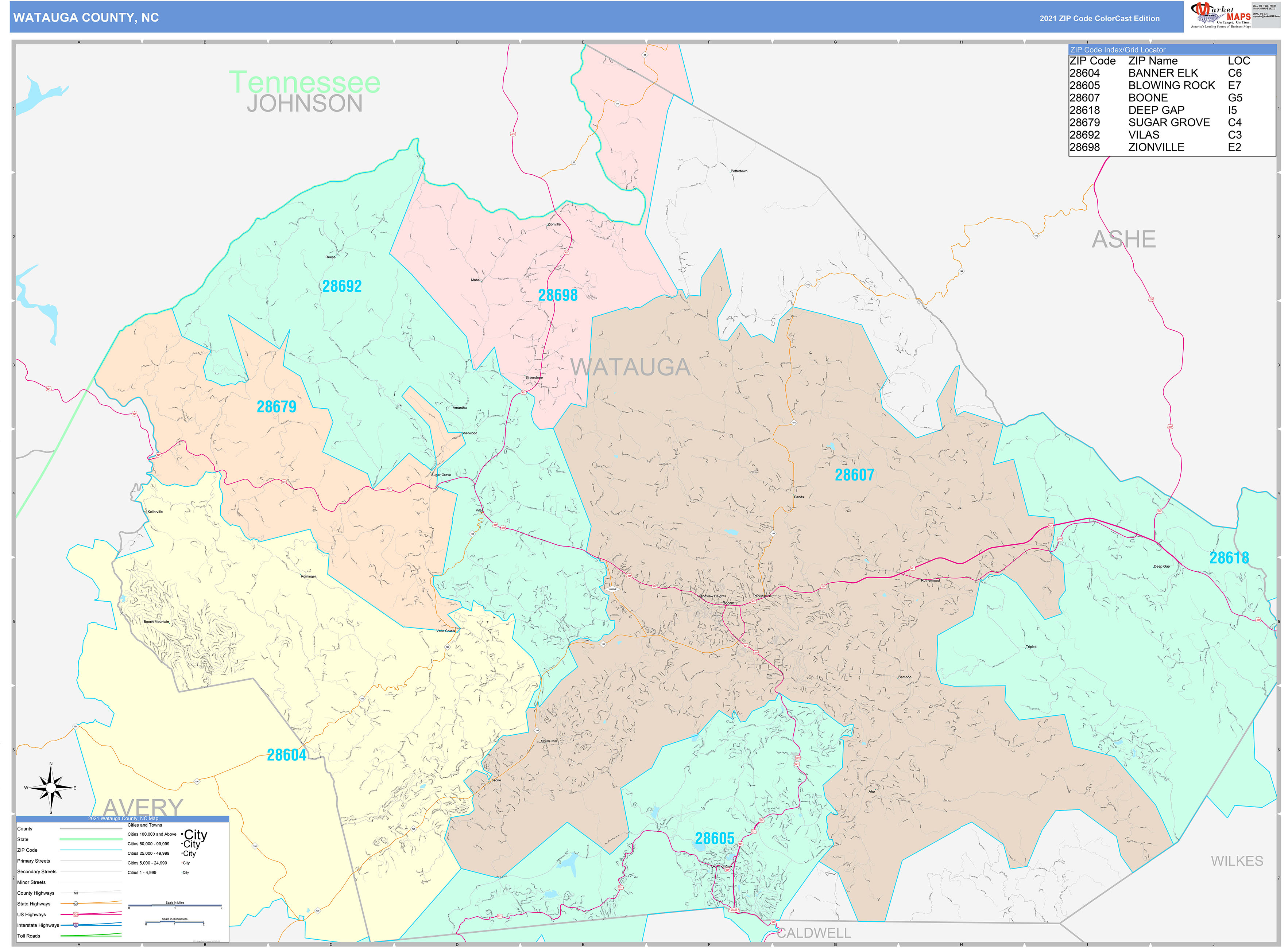Click the 28604 ZIP label on the map

286,755
